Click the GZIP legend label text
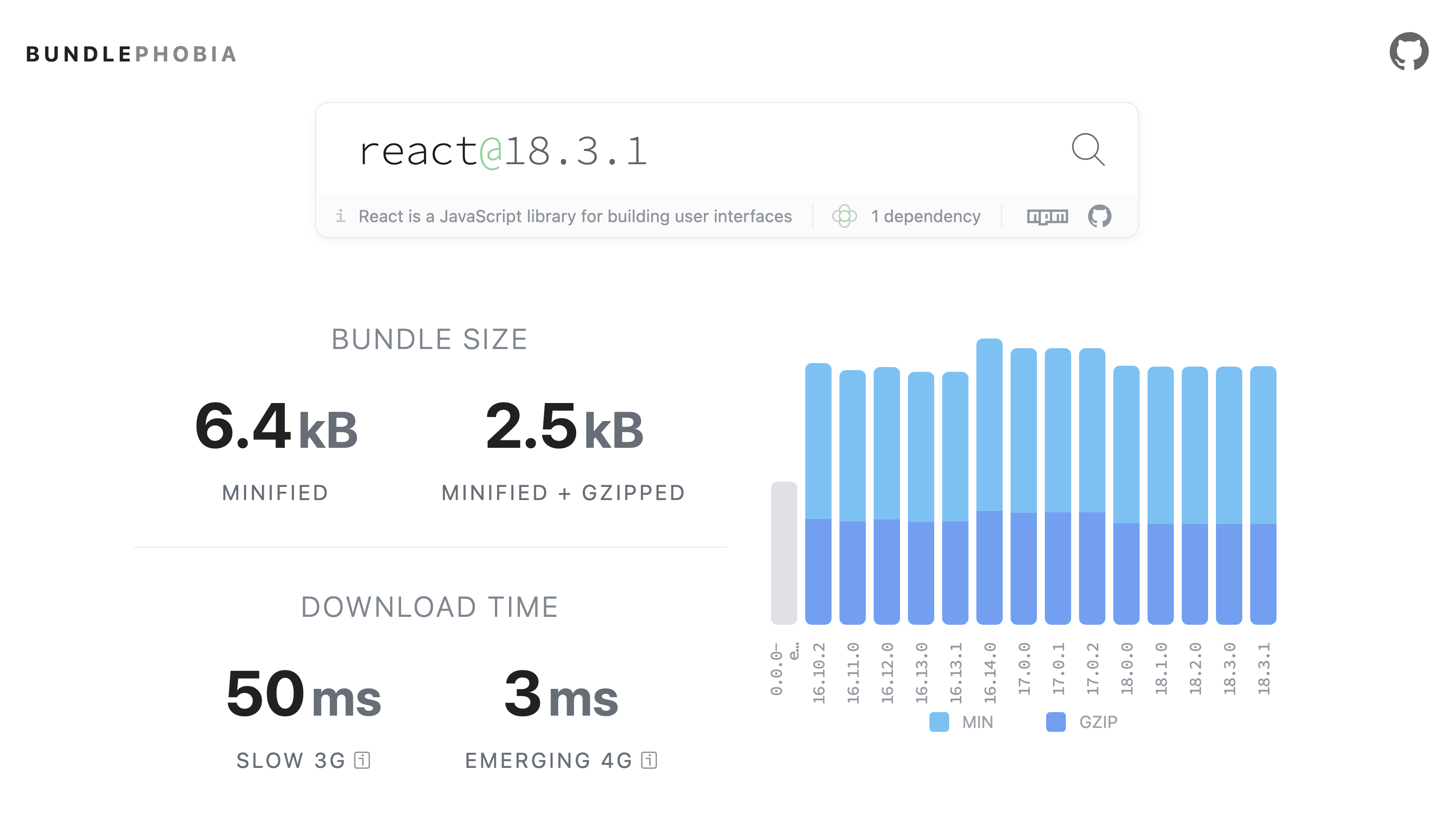This screenshot has height=821, width=1456. (1098, 722)
